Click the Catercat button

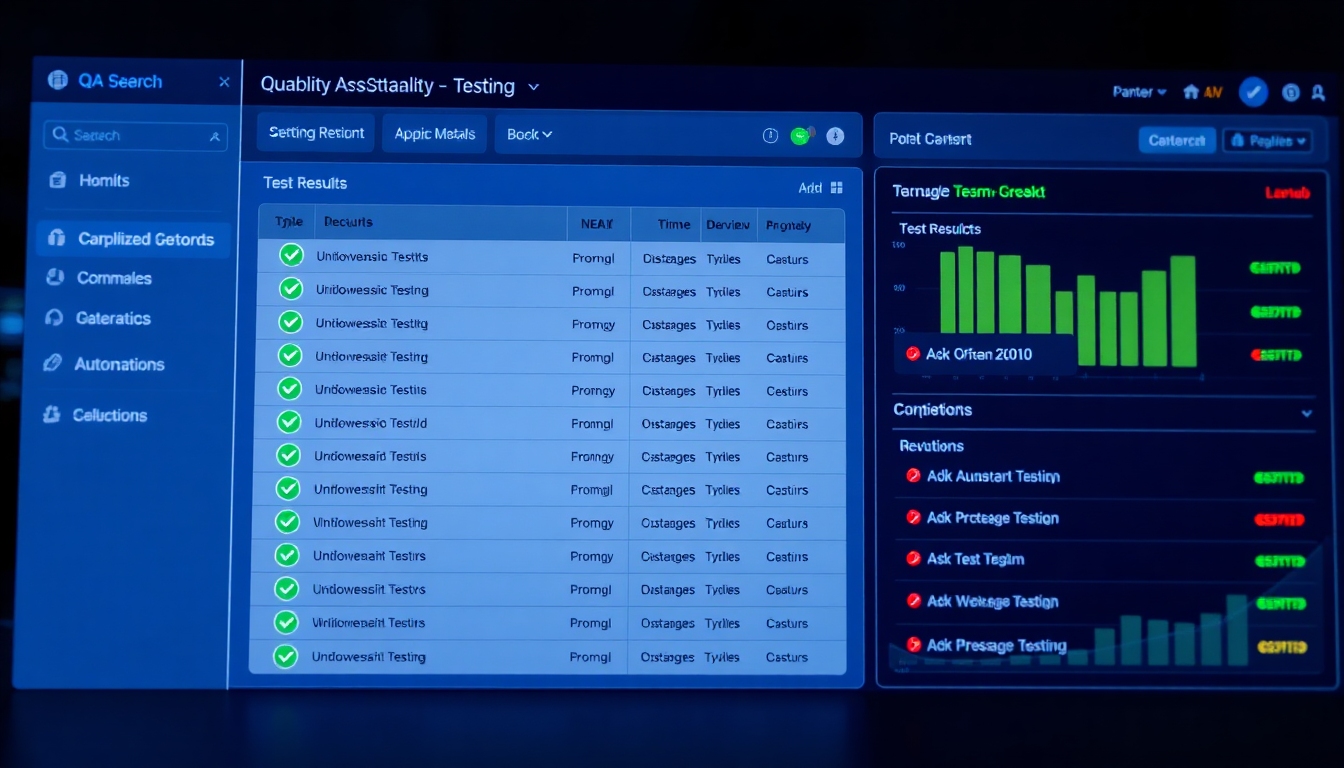1176,141
